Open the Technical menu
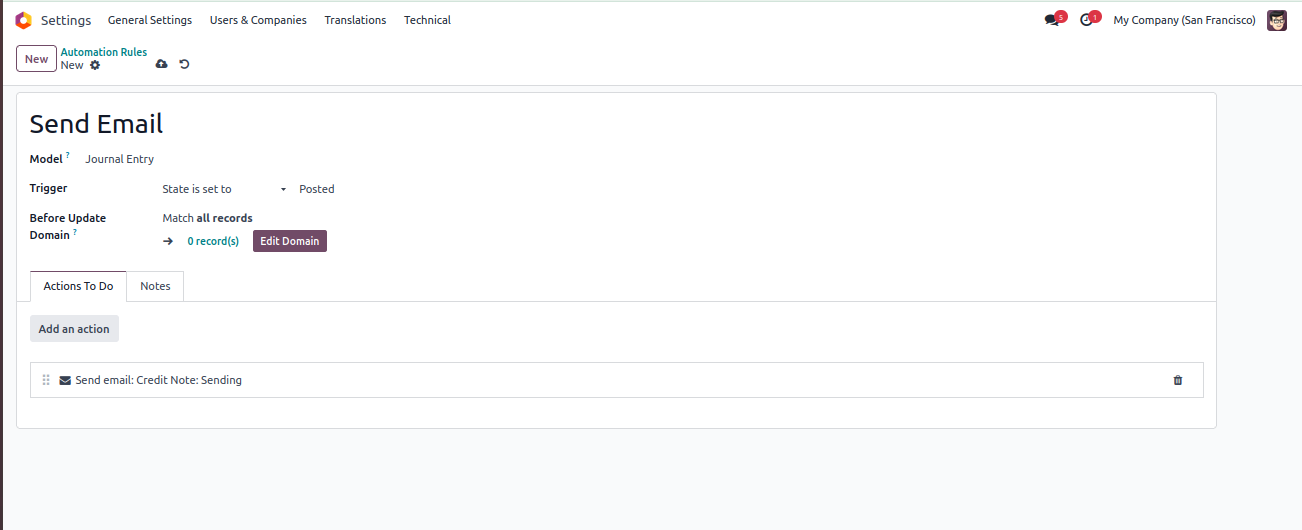The width and height of the screenshot is (1302, 530). (427, 20)
